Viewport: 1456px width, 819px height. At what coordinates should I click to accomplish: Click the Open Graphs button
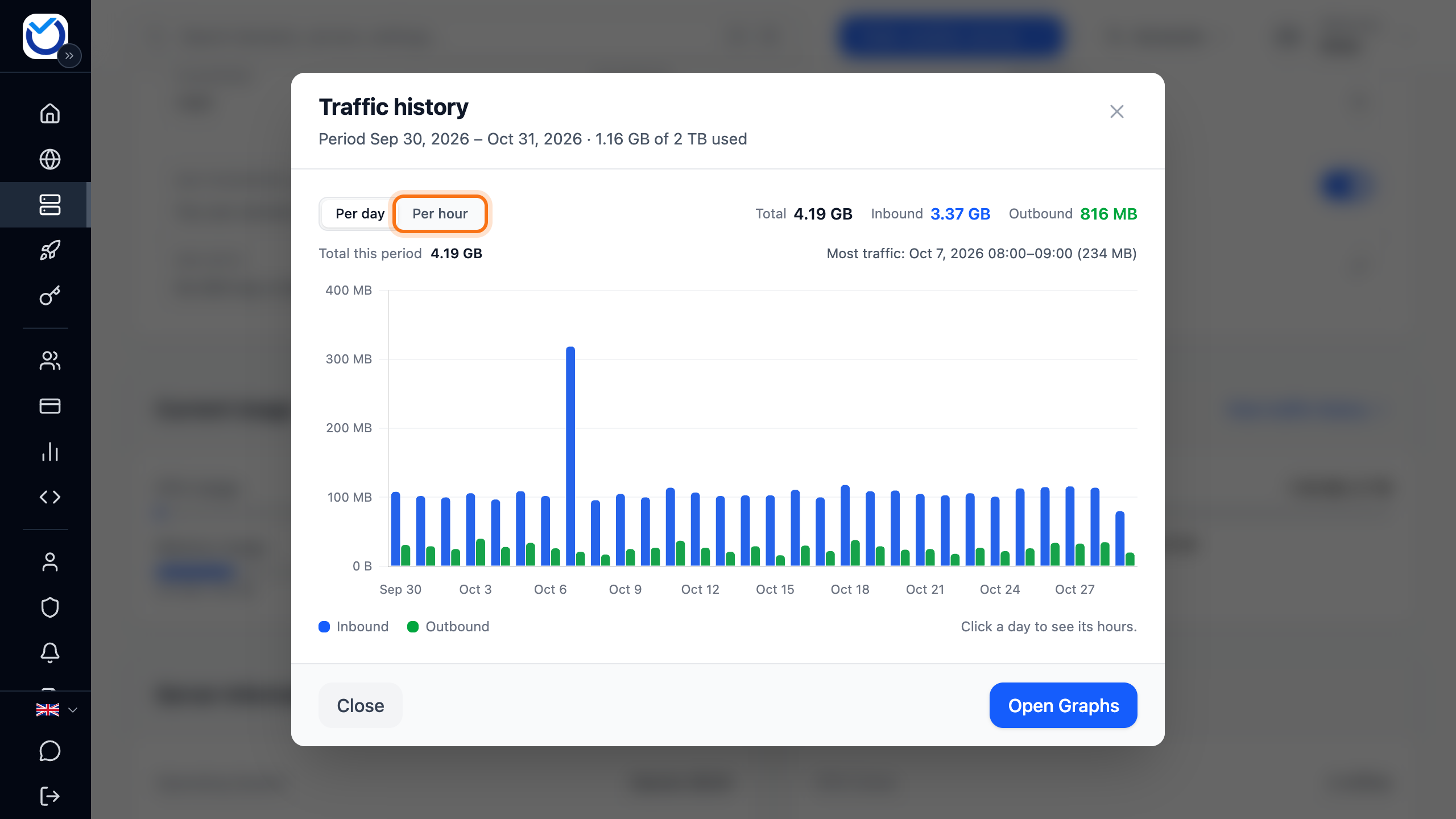tap(1064, 705)
